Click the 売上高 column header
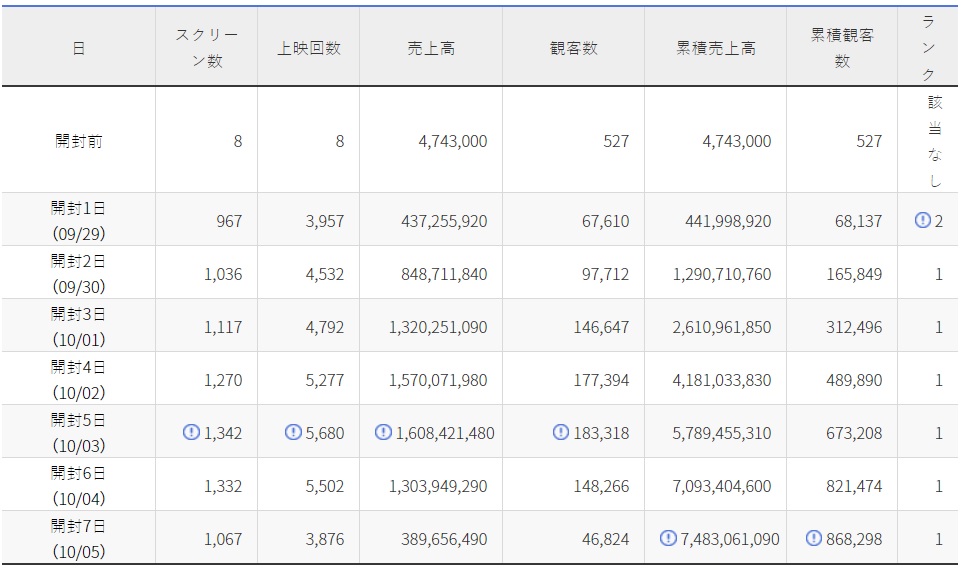The image size is (963, 572). pos(431,48)
